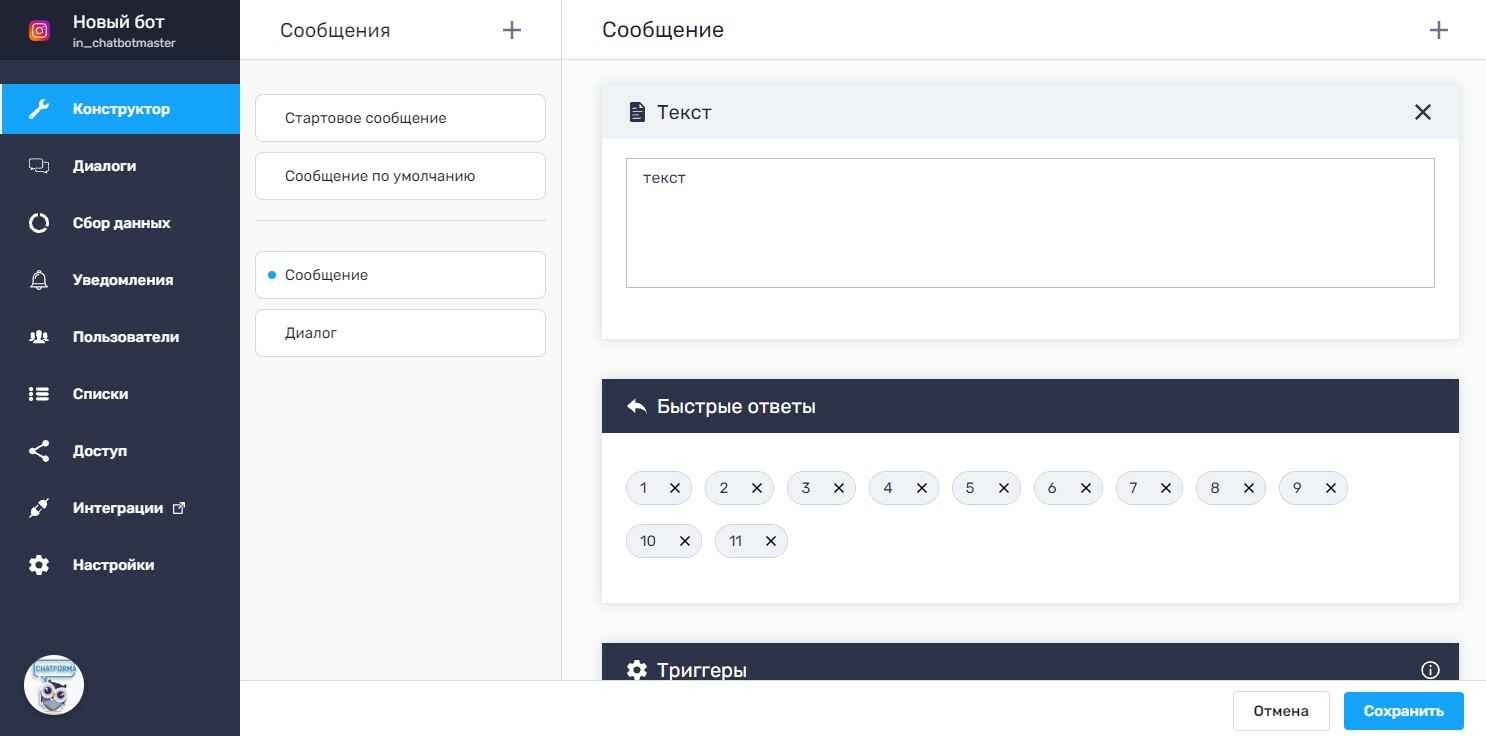Open the Конструктор section
The width and height of the screenshot is (1486, 736).
121,109
